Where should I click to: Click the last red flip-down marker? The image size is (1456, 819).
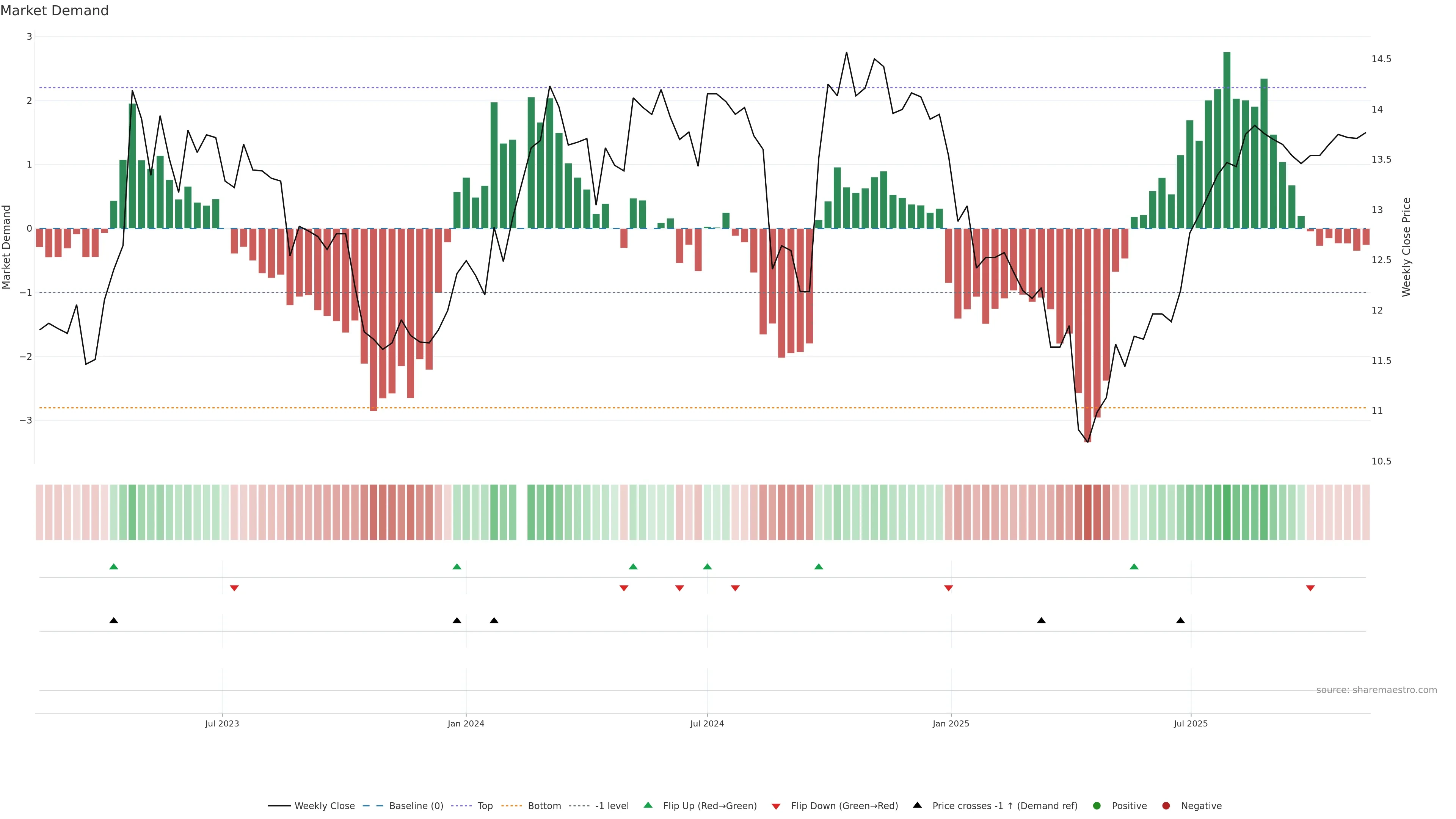click(x=1310, y=588)
